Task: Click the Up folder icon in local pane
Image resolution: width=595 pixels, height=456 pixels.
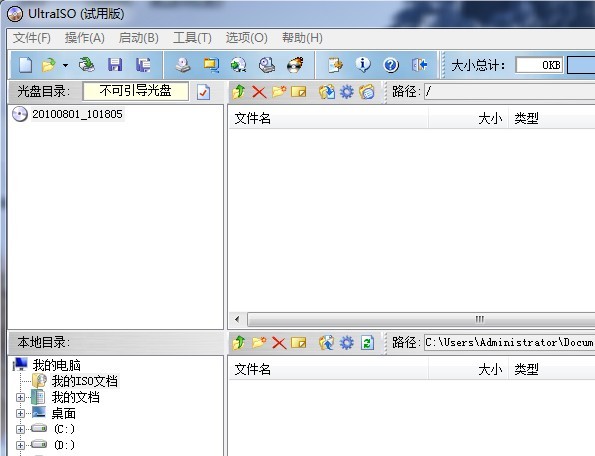Action: coord(239,343)
